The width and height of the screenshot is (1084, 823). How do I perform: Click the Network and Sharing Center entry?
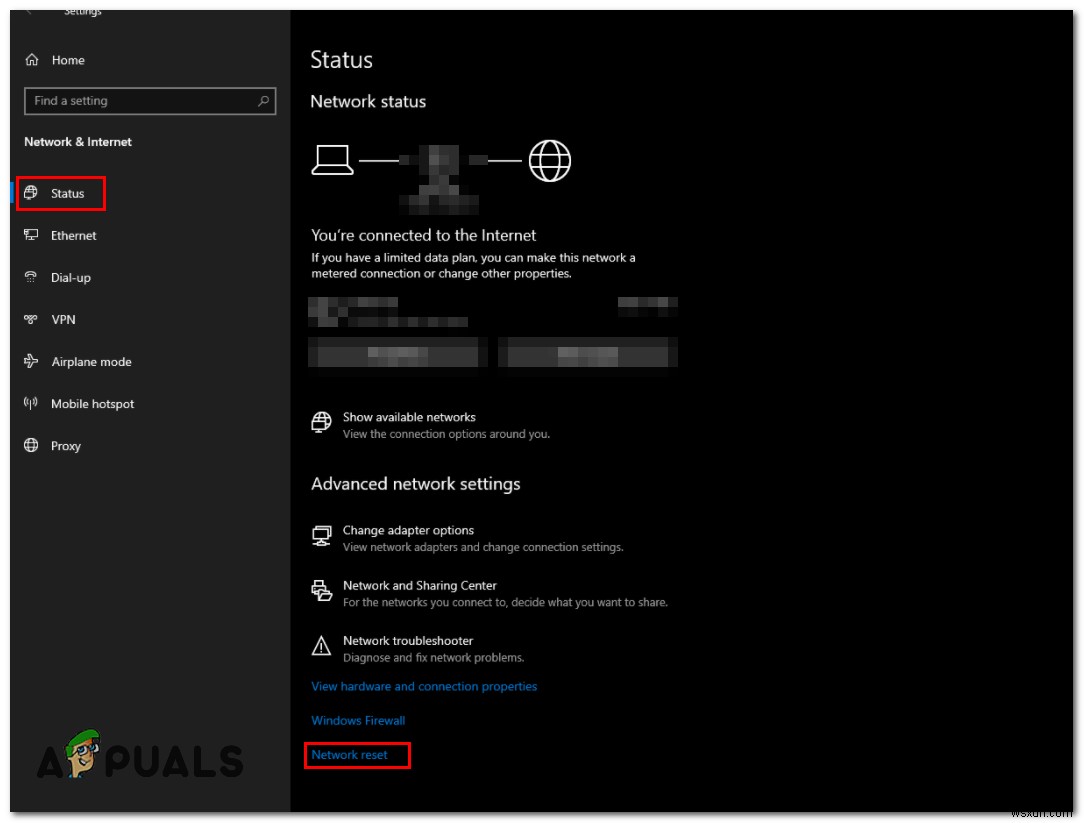[x=420, y=585]
